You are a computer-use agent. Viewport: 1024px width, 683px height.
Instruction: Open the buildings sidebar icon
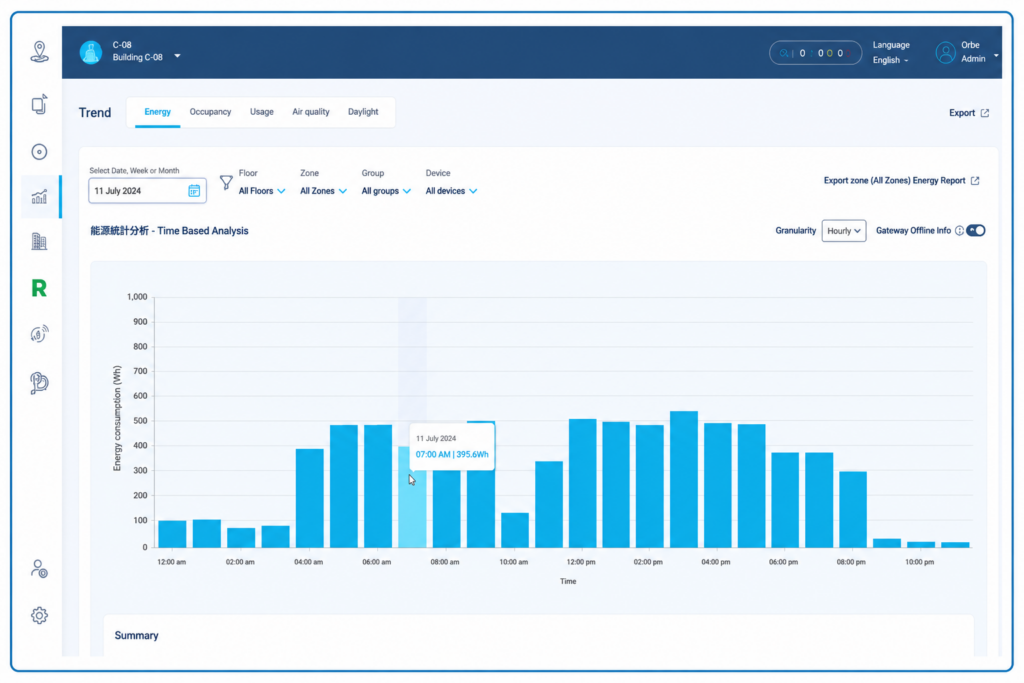point(39,242)
